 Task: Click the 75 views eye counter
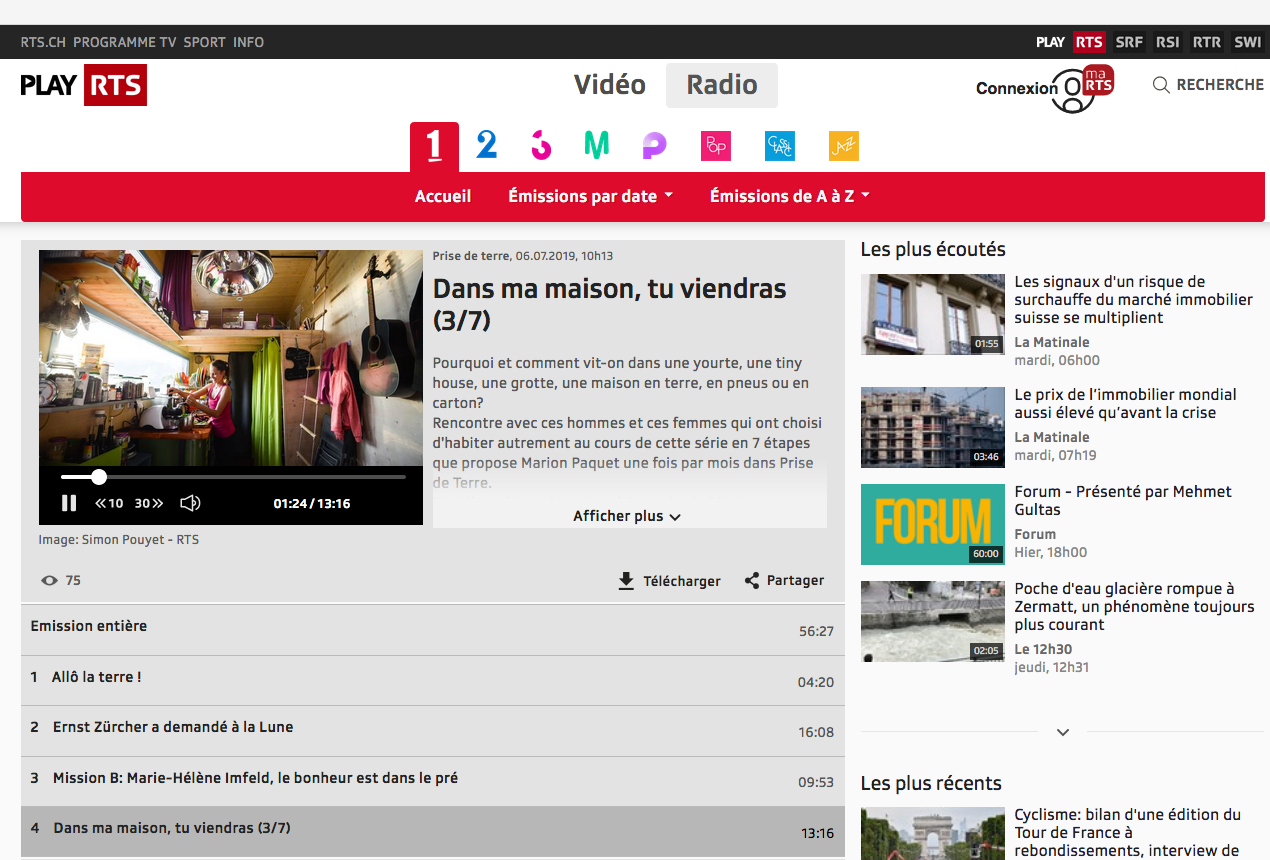click(61, 581)
